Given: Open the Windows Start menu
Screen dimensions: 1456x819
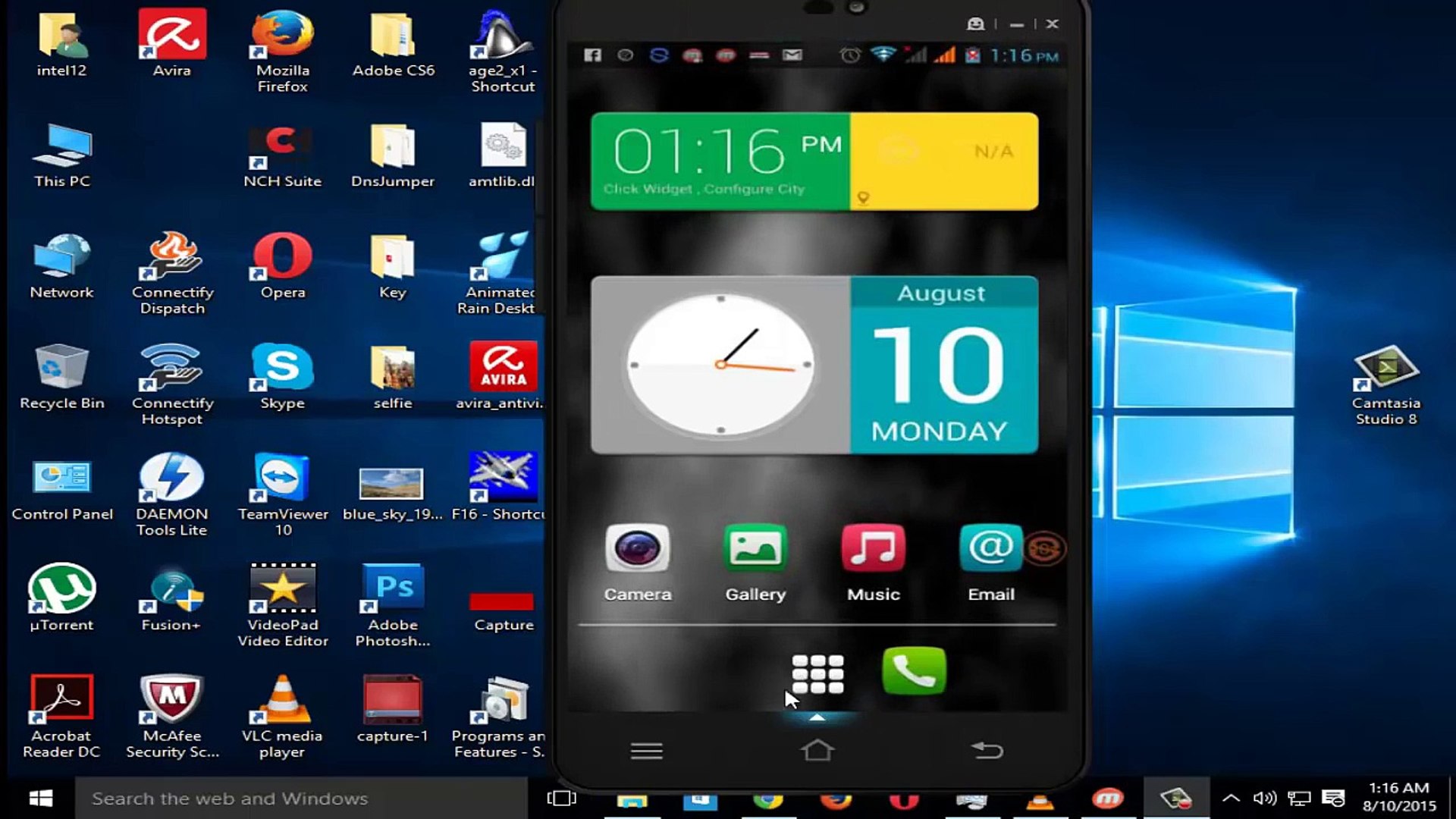Looking at the screenshot, I should click(40, 799).
